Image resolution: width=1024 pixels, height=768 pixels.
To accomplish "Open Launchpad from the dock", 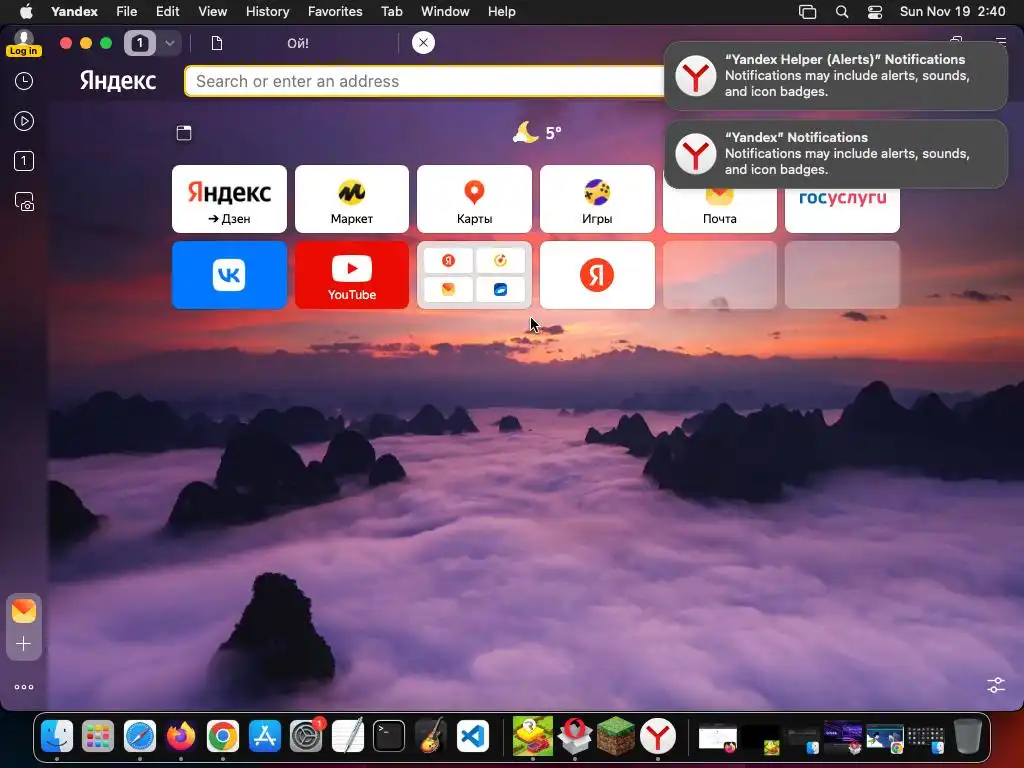I will (98, 737).
